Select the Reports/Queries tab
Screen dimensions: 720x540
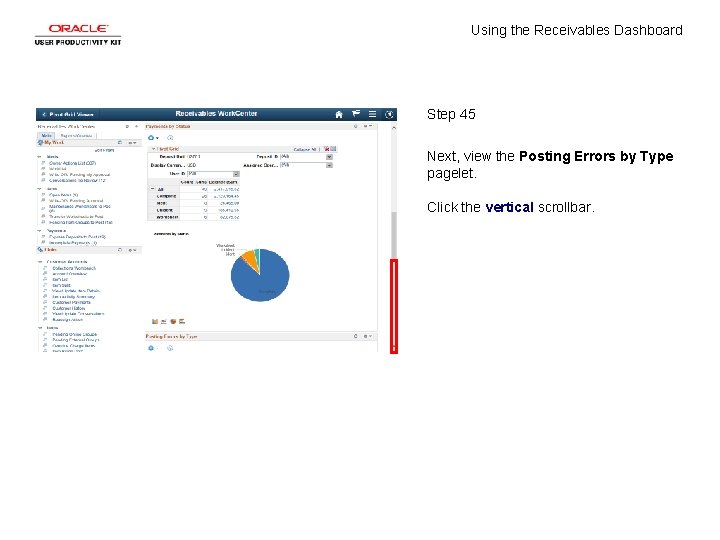pyautogui.click(x=77, y=136)
